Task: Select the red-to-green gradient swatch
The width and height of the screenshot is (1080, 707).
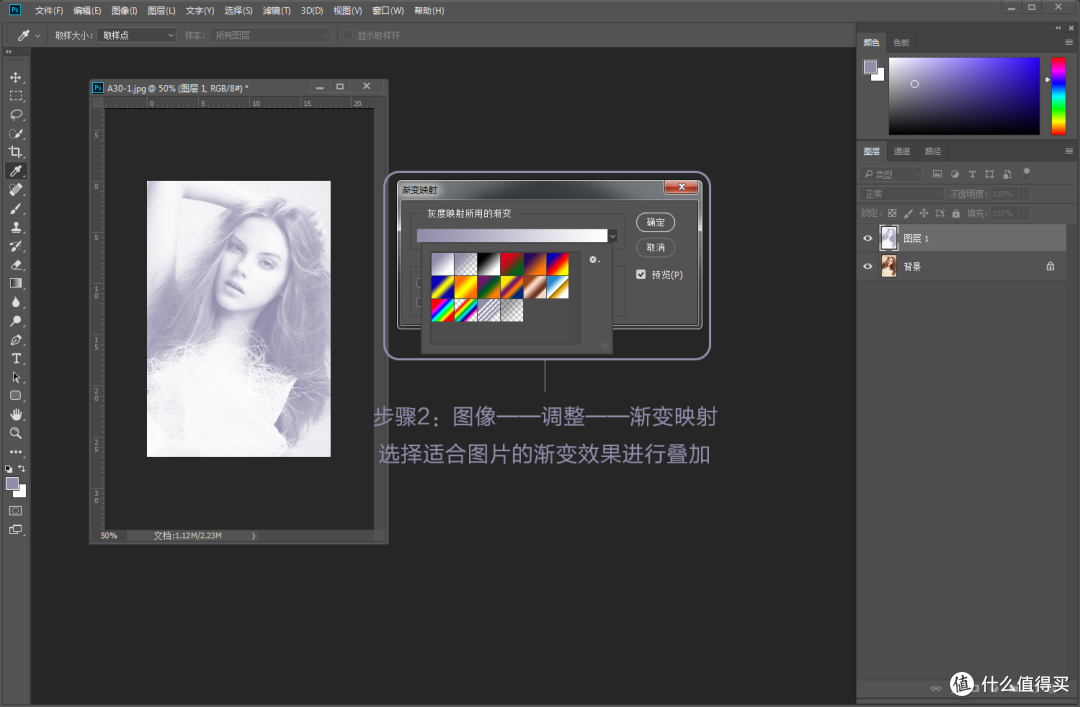Action: pos(512,264)
